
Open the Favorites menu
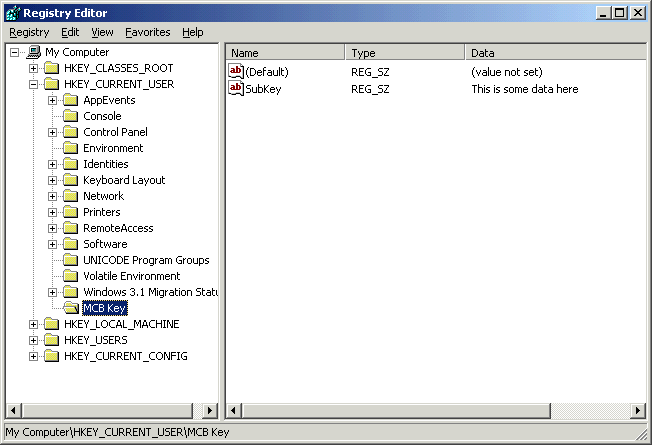[148, 32]
